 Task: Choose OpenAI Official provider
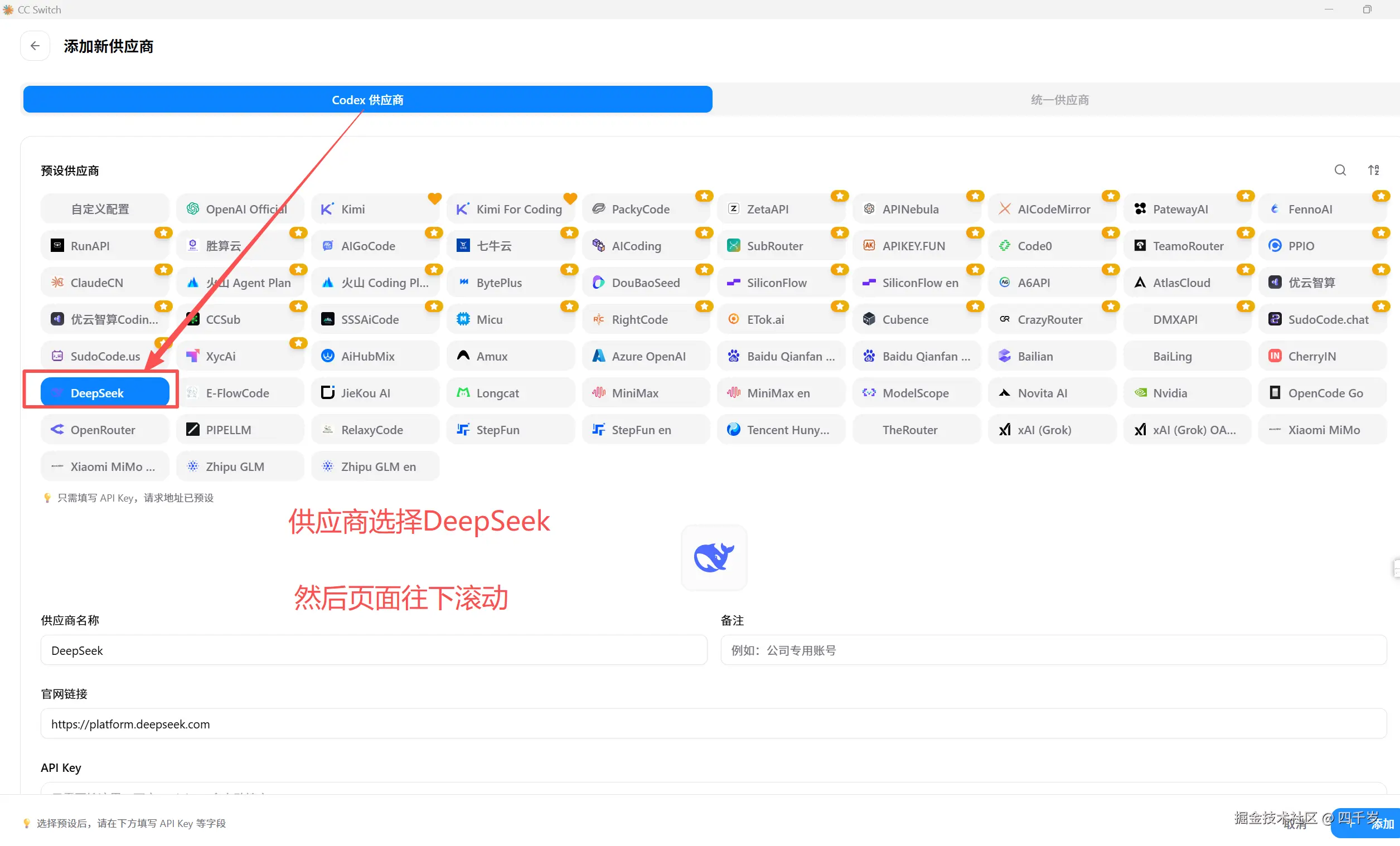(x=240, y=209)
